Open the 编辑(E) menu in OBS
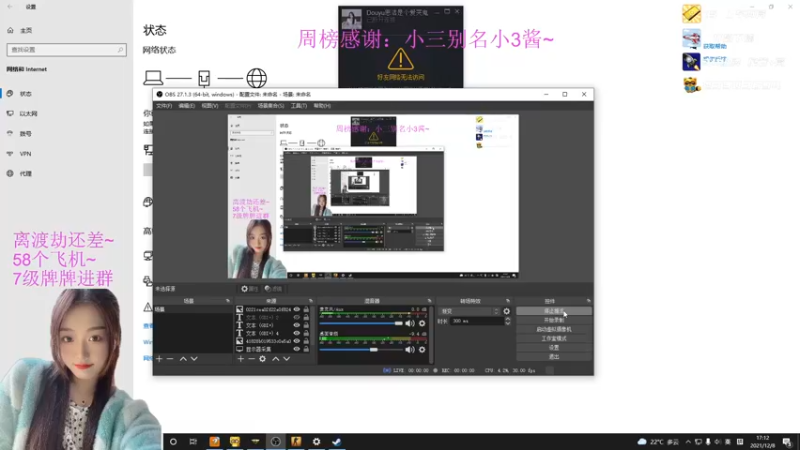Image resolution: width=800 pixels, height=450 pixels. [187, 106]
